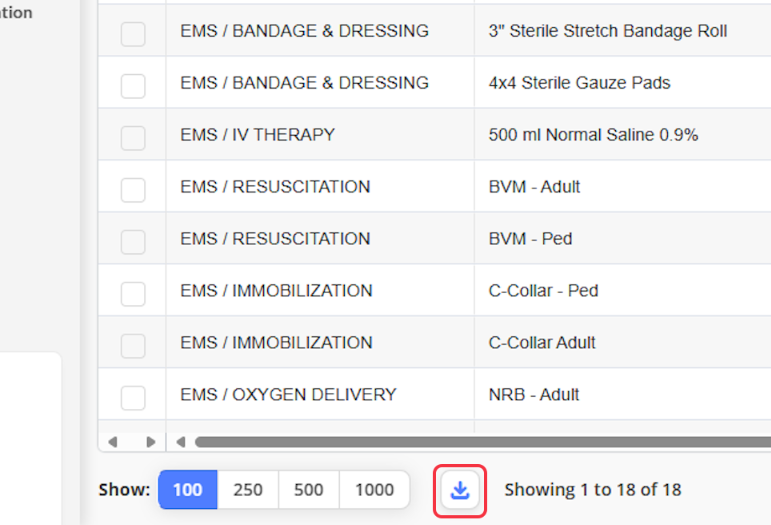Show 100 rows per page
Image resolution: width=771 pixels, height=525 pixels.
pyautogui.click(x=187, y=490)
